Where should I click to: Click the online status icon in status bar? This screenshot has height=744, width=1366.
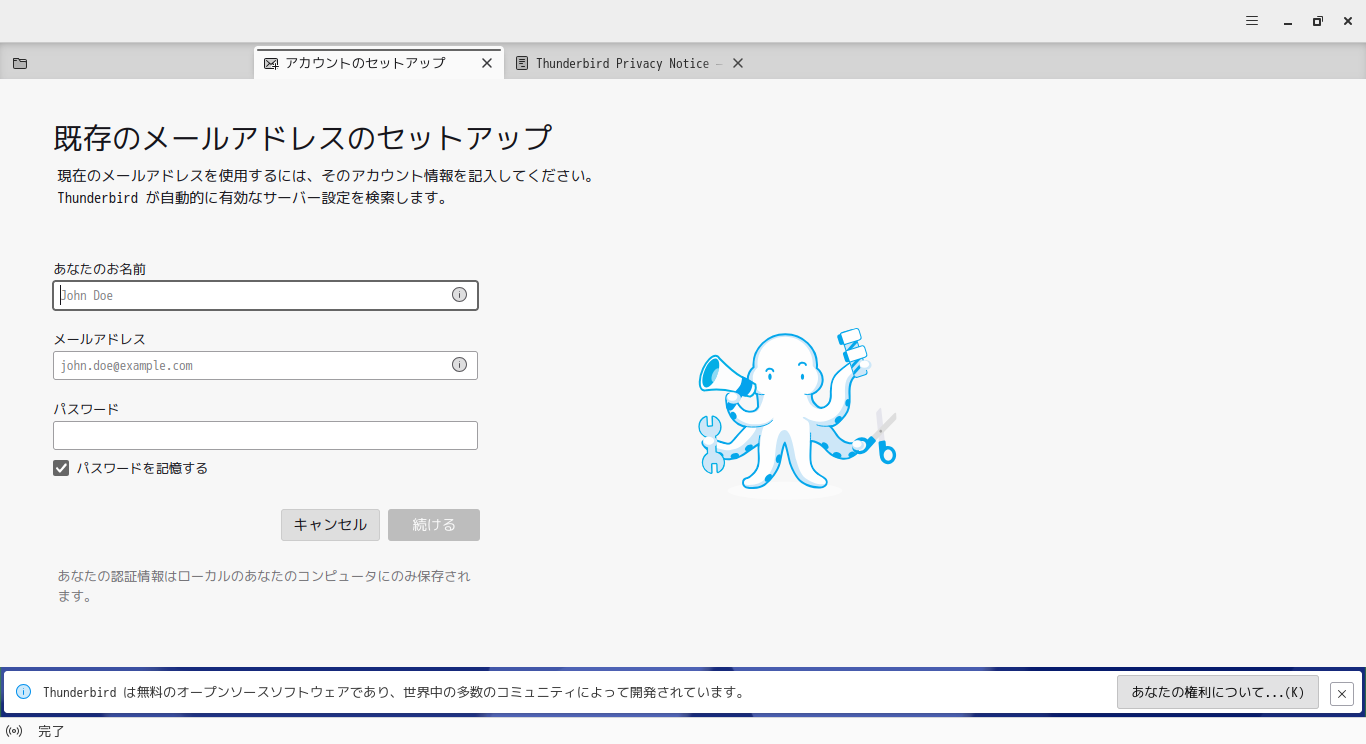(x=14, y=731)
